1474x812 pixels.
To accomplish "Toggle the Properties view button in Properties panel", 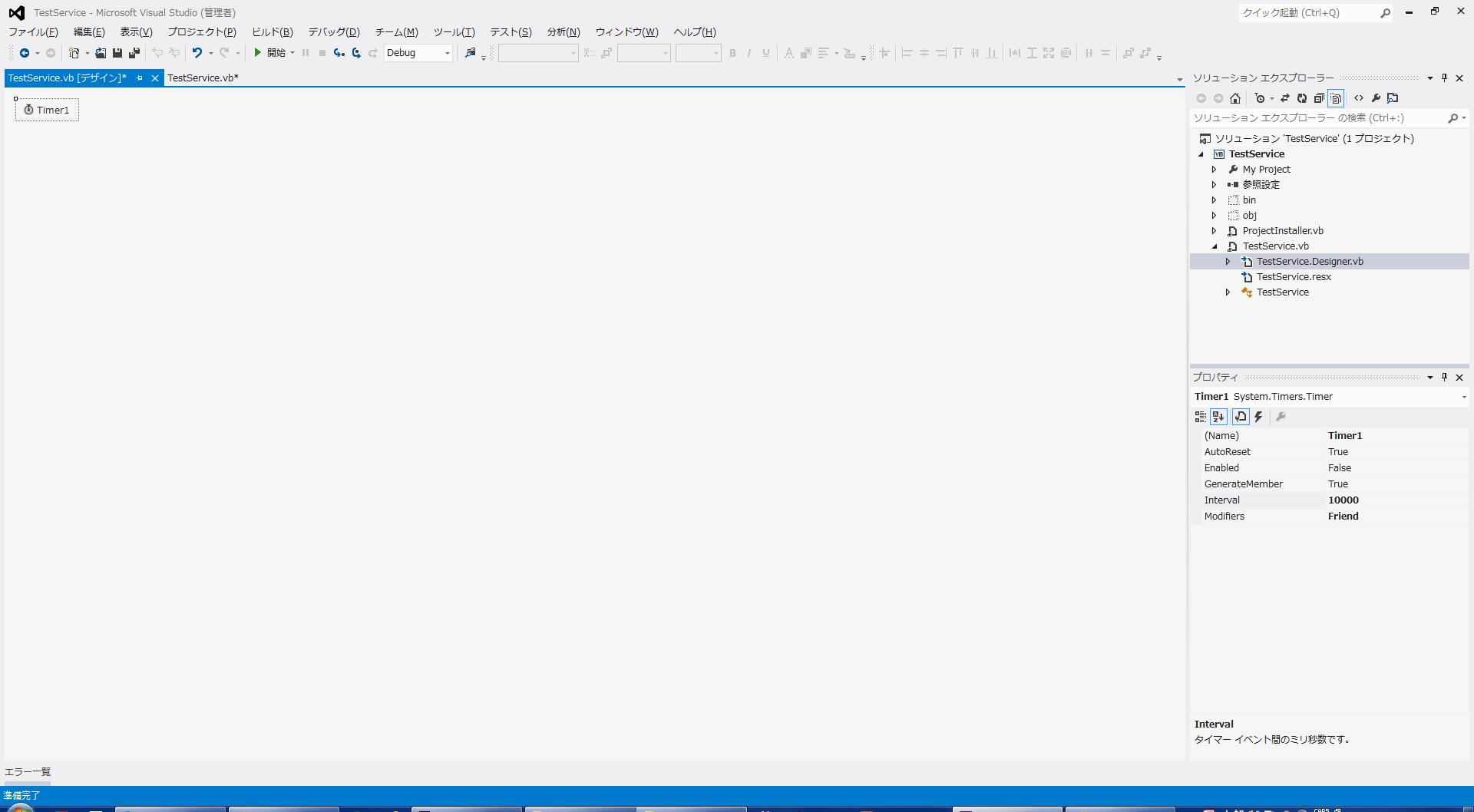I will pyautogui.click(x=1241, y=417).
